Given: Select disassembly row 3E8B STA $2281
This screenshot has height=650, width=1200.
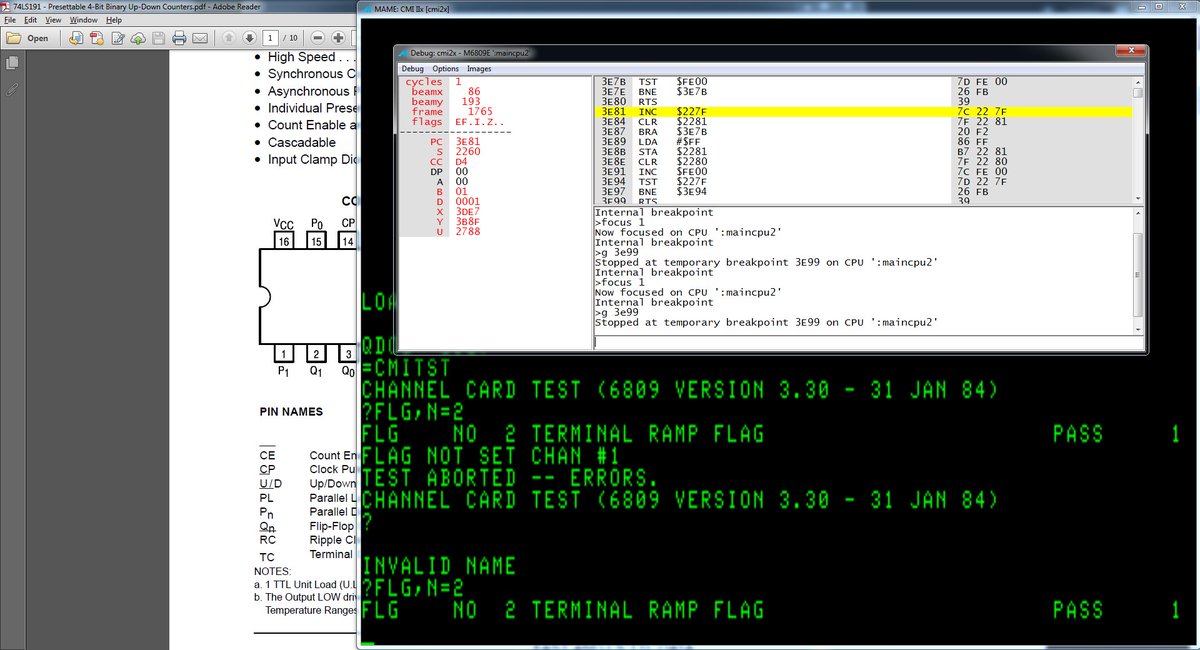Looking at the screenshot, I should (863, 152).
